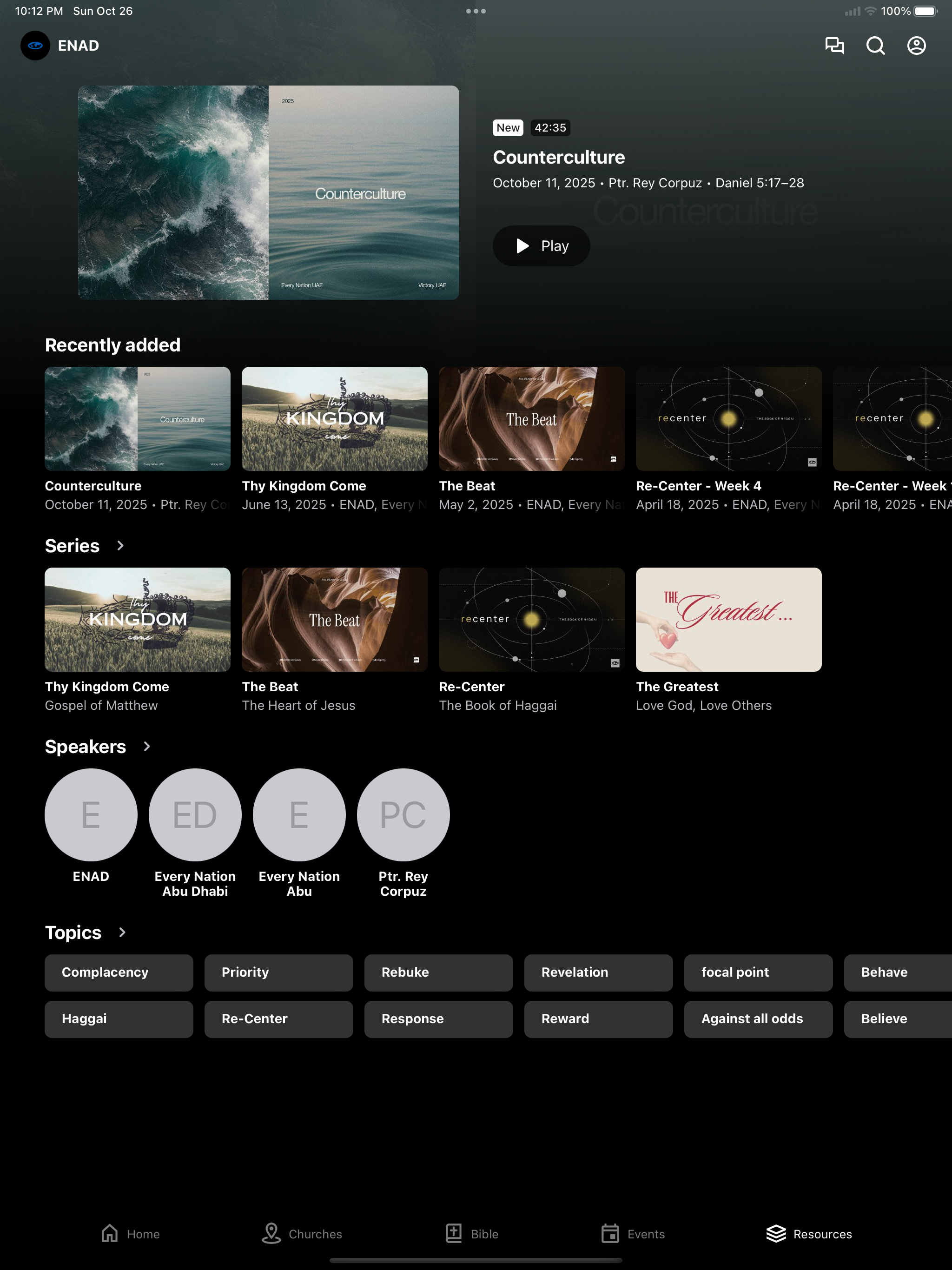
Task: Expand the Topics section chevron
Action: [122, 933]
